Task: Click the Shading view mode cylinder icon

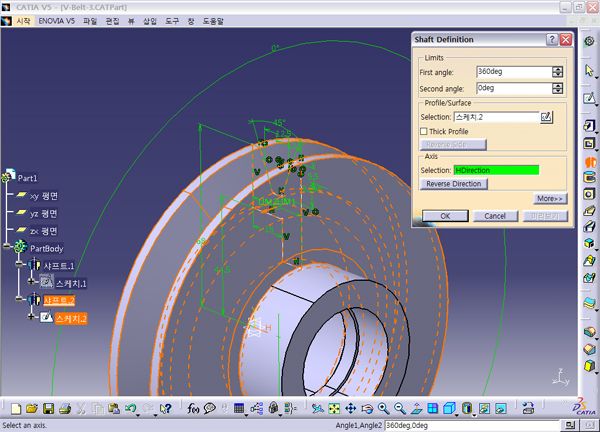Action: click(466, 409)
